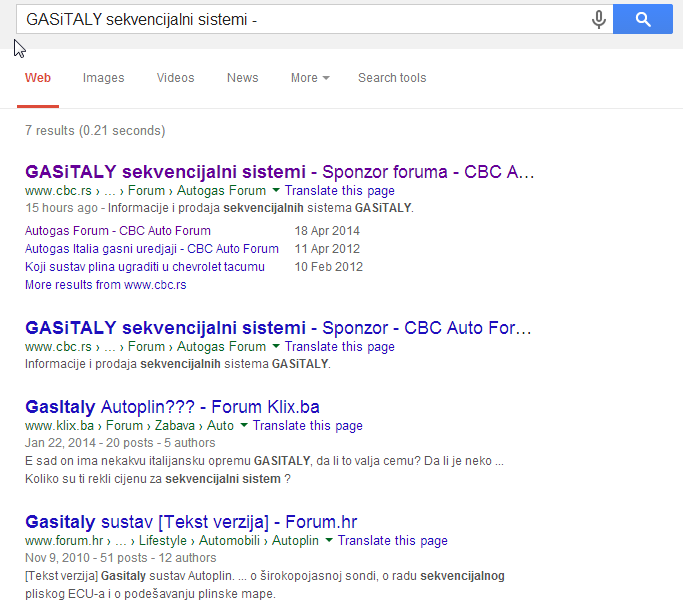Open 'Gasitaly sustav [Tekst verzija] - Forum.hr'
This screenshot has width=683, height=608.
click(191, 522)
